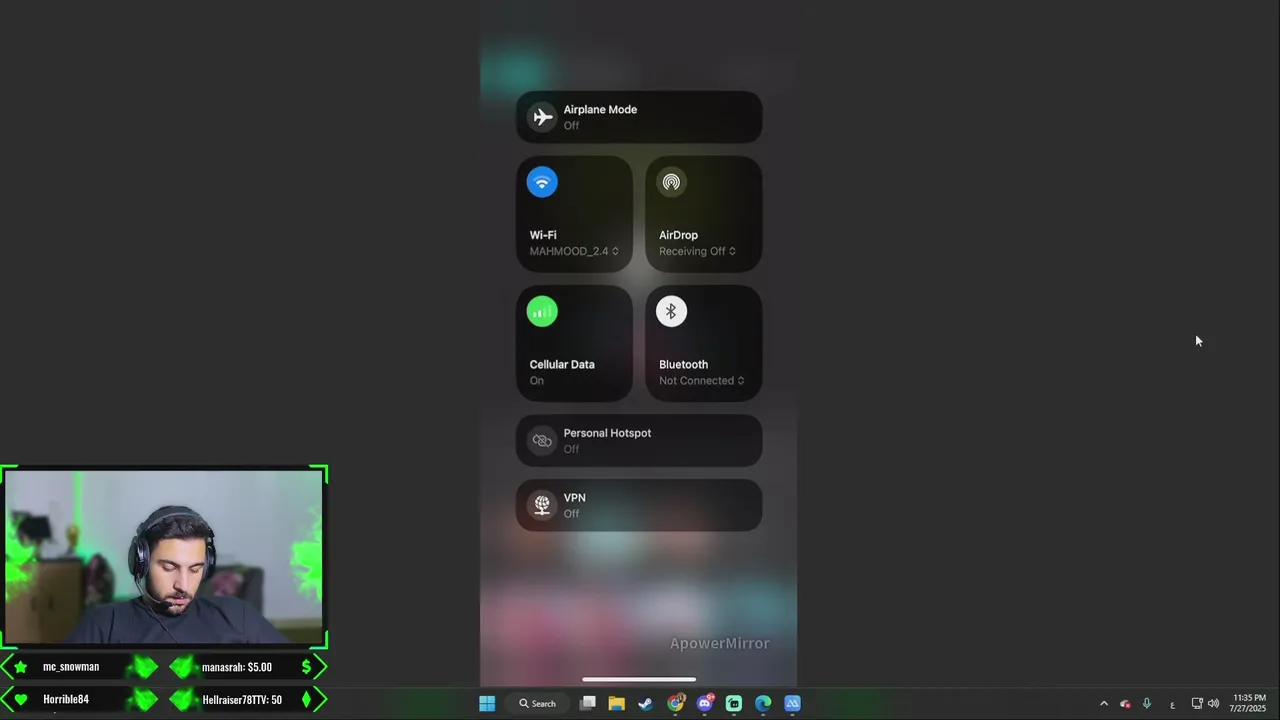
Task: Click the star icon beside mc_snowman
Action: tap(21, 667)
